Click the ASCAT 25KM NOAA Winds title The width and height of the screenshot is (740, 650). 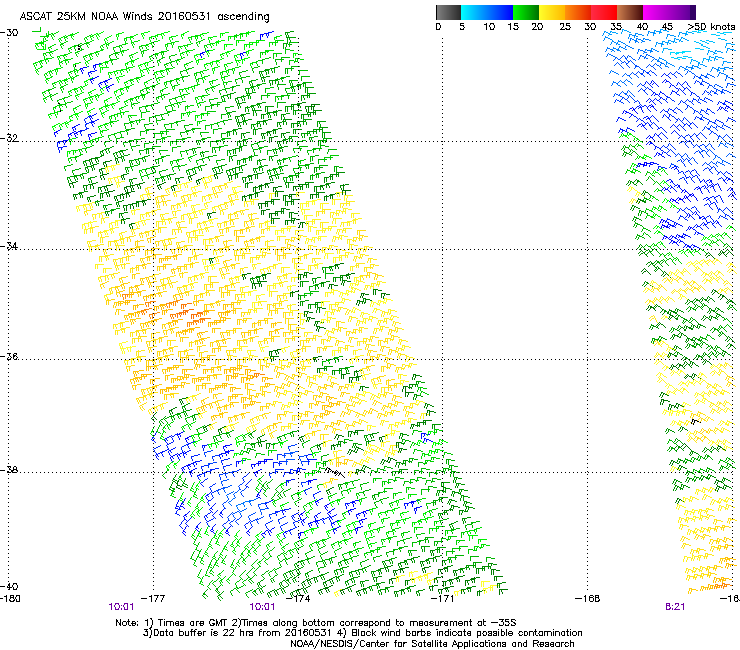[x=144, y=17]
